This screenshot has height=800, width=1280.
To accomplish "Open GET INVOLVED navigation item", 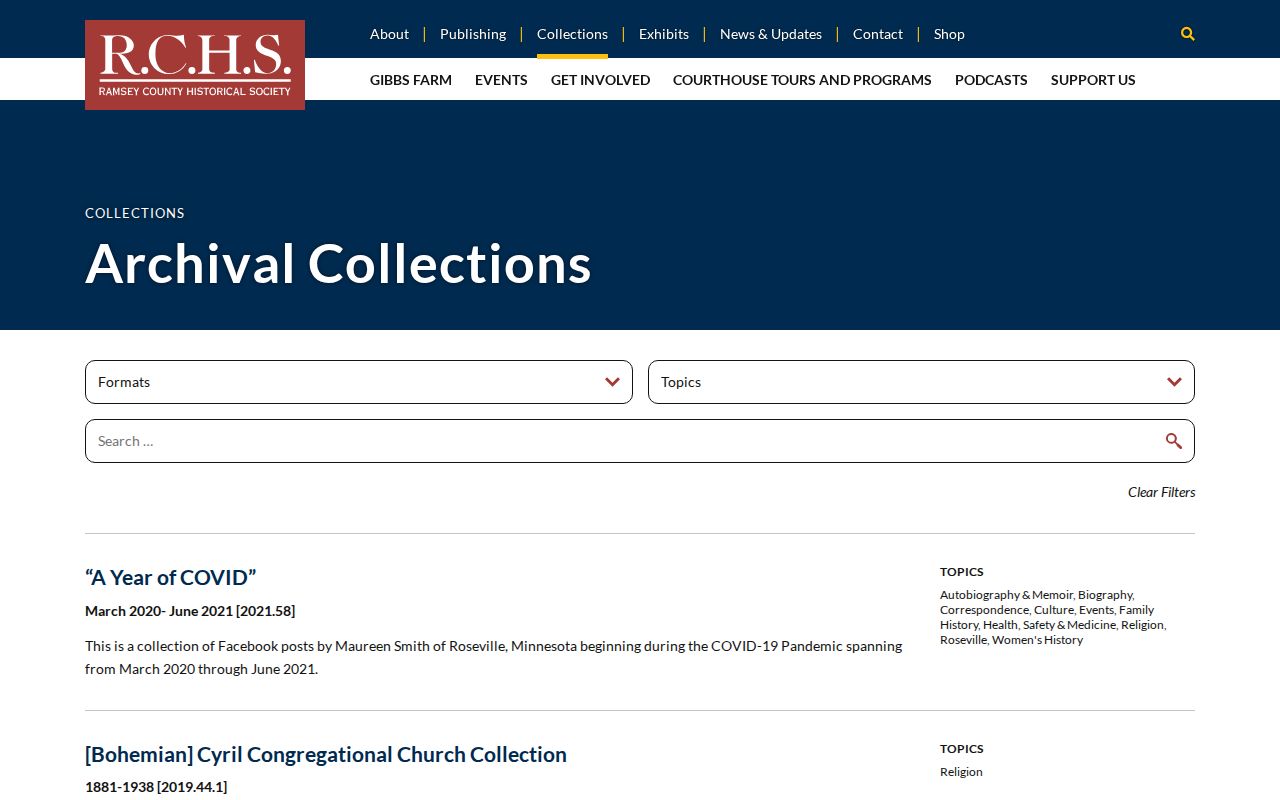I will [600, 80].
